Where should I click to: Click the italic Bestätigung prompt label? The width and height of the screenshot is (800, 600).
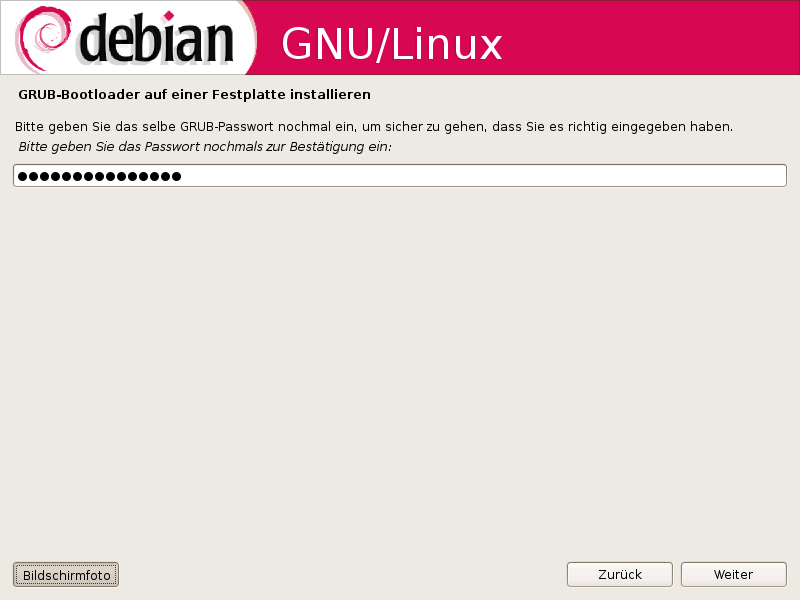(205, 147)
